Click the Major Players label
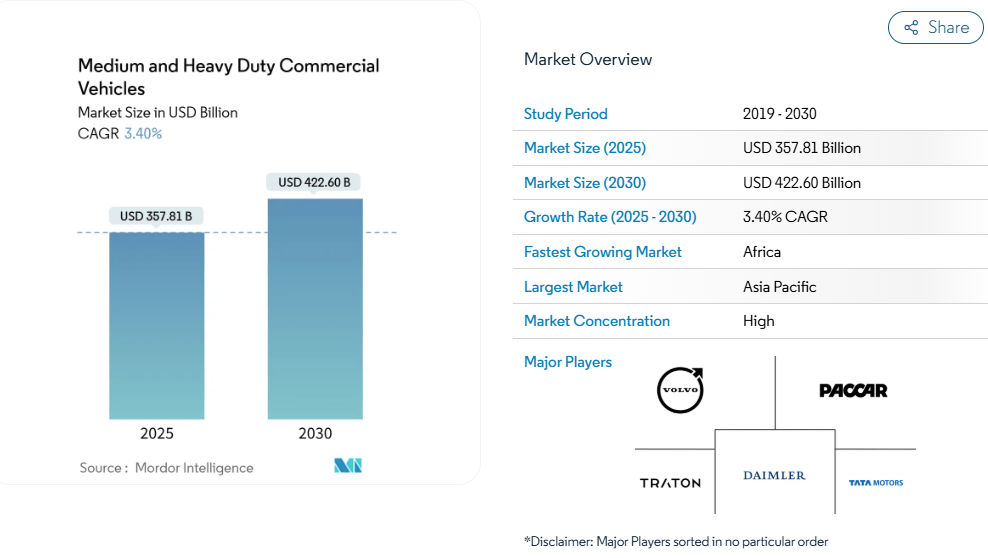The image size is (988, 558). pos(568,362)
